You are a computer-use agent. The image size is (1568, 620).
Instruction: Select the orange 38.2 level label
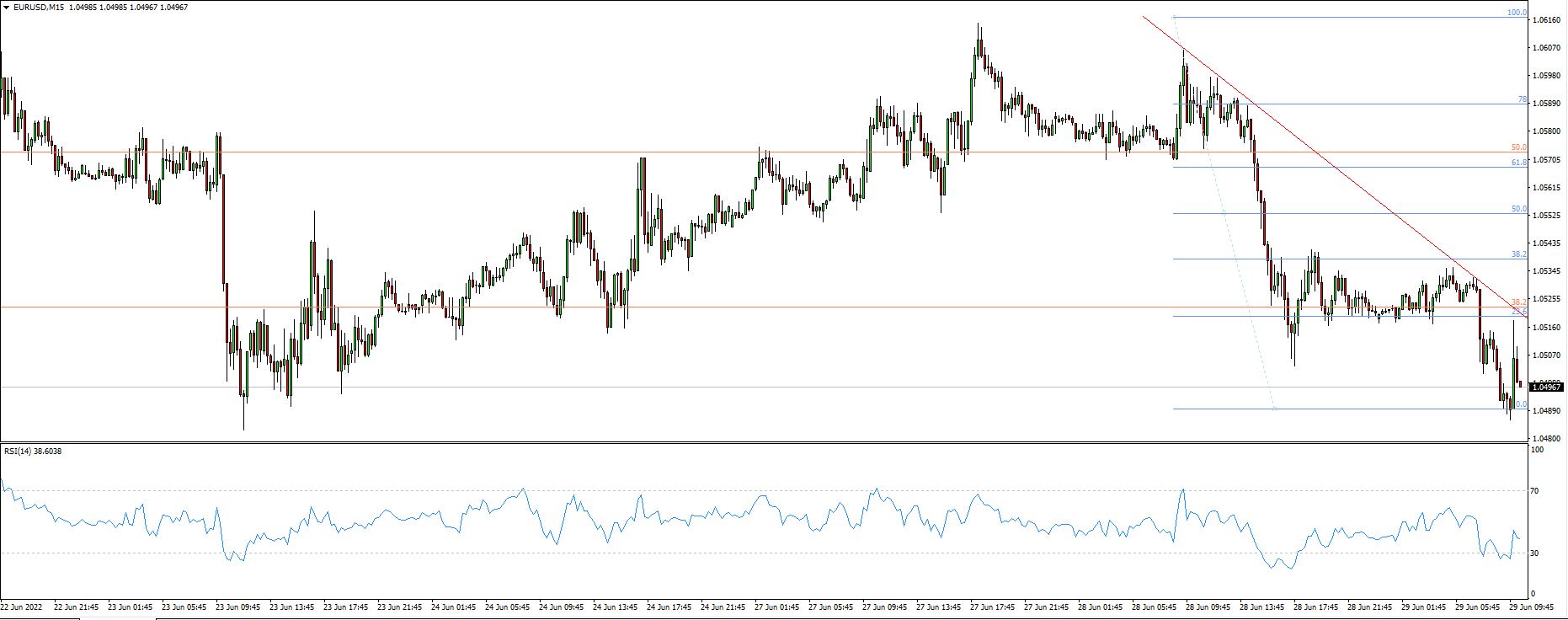click(1518, 302)
